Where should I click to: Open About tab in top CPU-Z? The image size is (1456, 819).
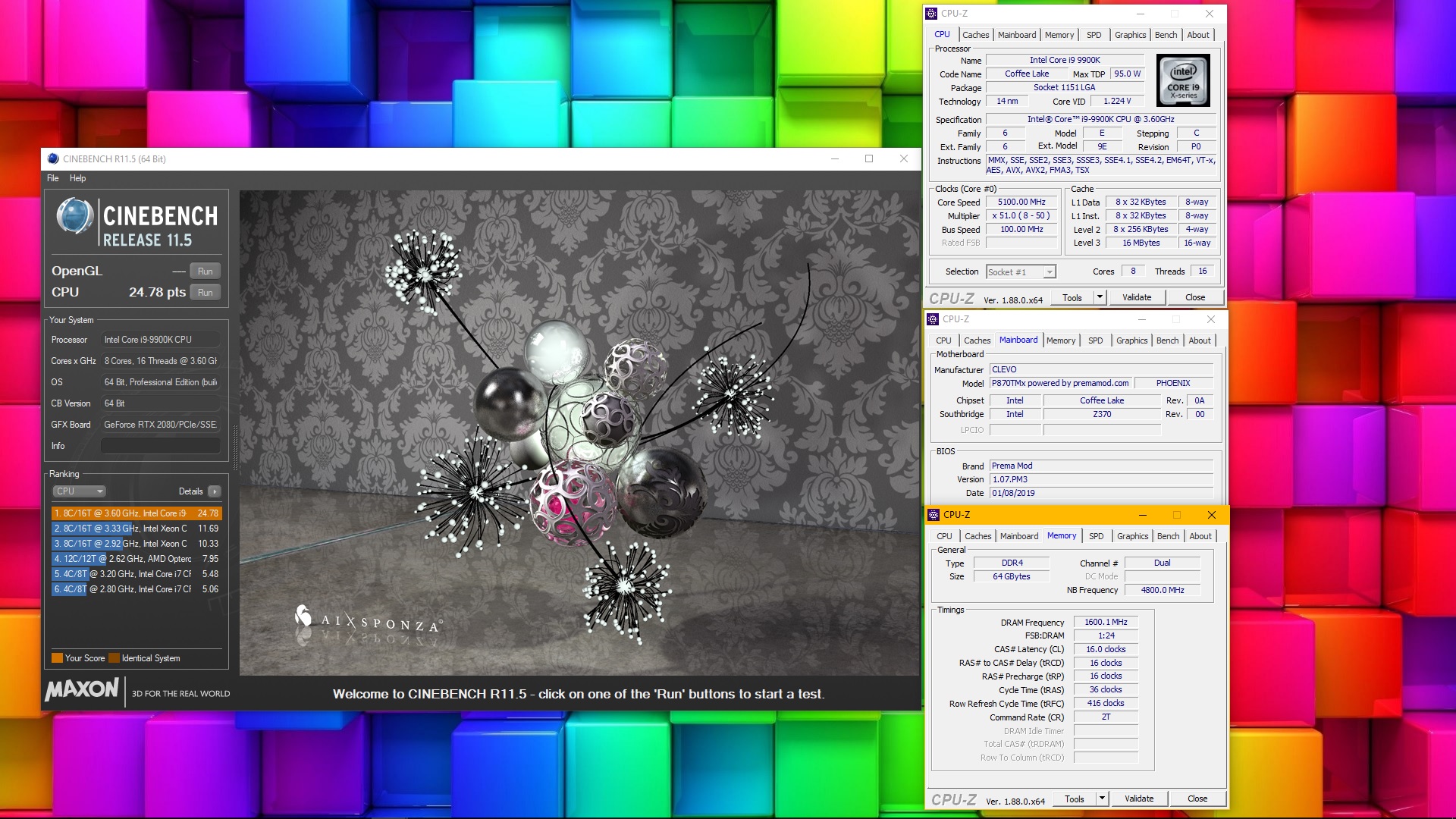tap(1198, 35)
